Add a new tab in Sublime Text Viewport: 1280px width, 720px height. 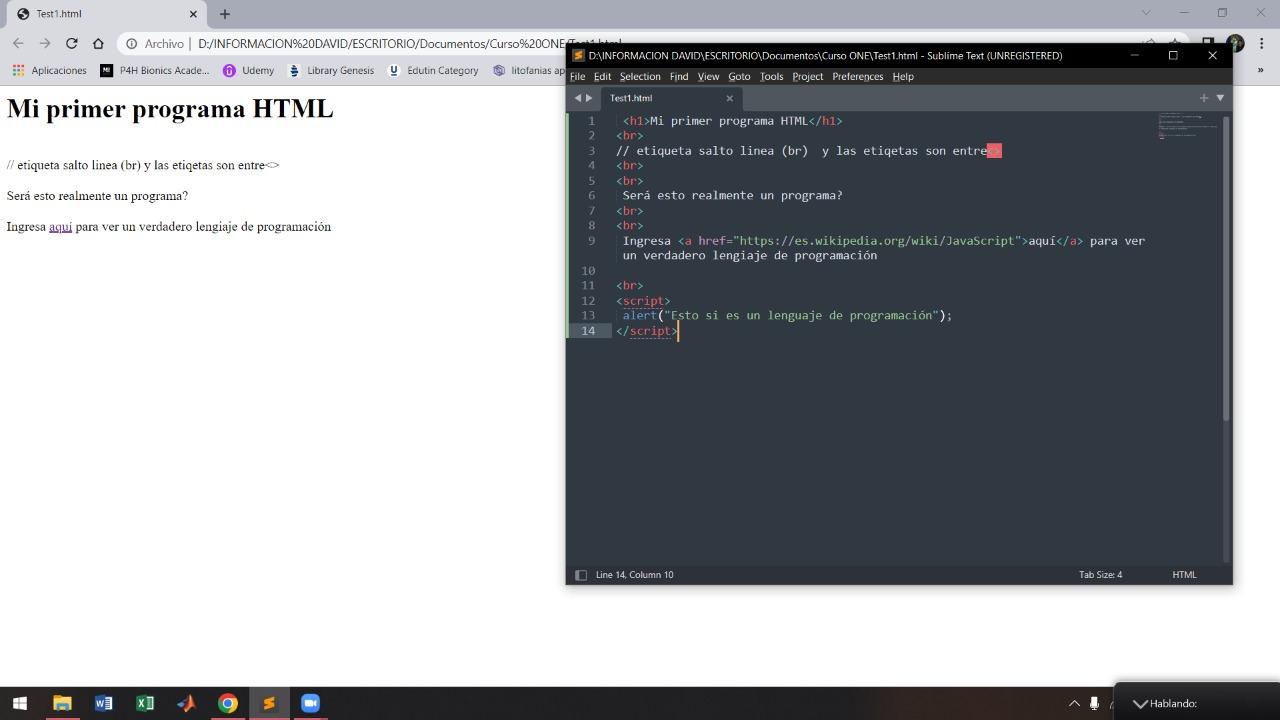(1204, 98)
